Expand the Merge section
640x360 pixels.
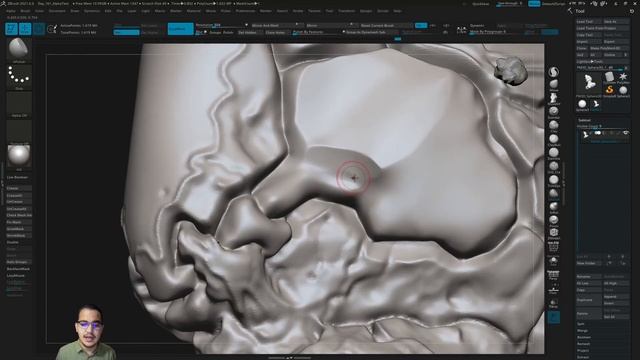point(582,331)
